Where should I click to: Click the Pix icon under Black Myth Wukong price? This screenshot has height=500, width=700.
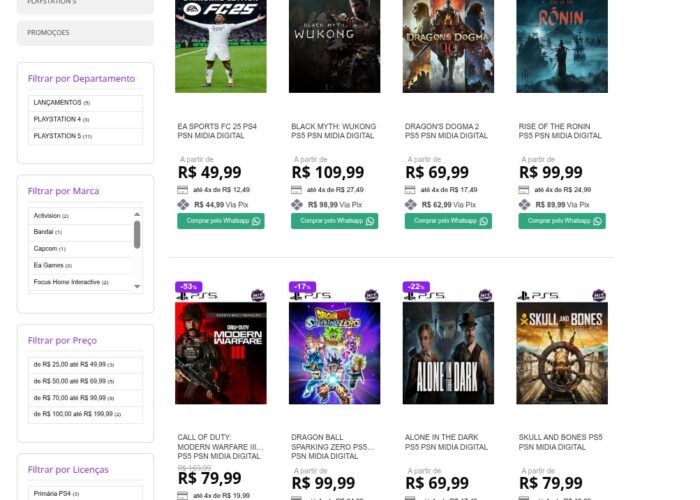pos(297,205)
